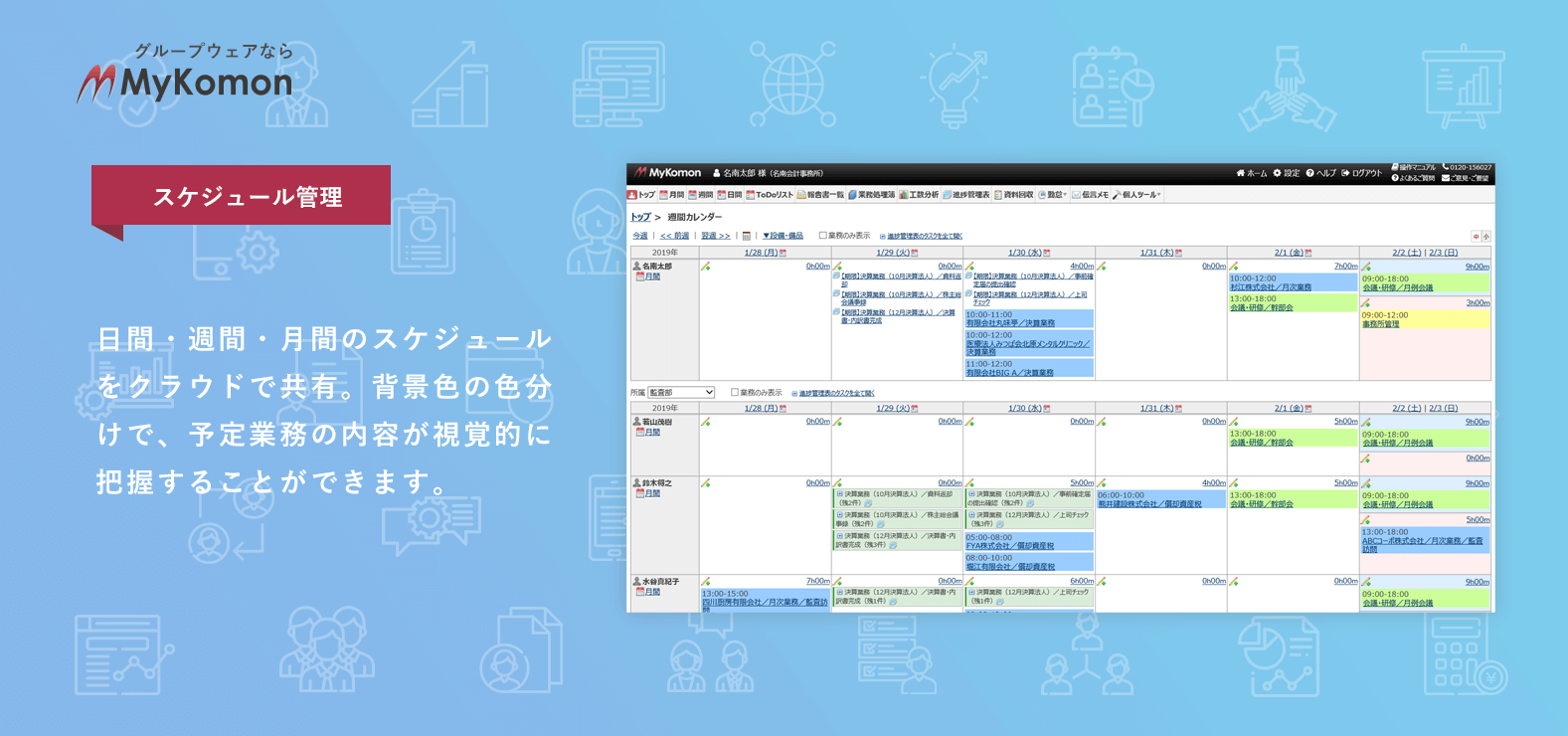Click the トップ breadcrumb link
The image size is (1568, 736).
pyautogui.click(x=640, y=217)
